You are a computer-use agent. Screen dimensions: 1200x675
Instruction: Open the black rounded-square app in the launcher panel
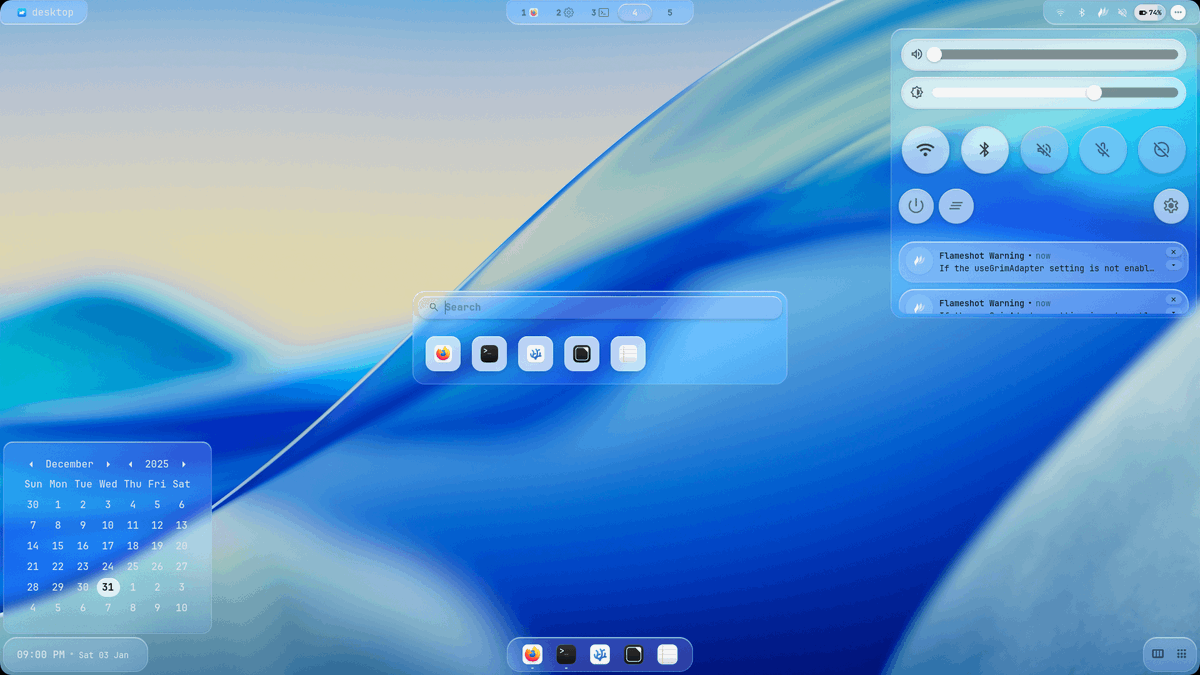pyautogui.click(x=582, y=354)
